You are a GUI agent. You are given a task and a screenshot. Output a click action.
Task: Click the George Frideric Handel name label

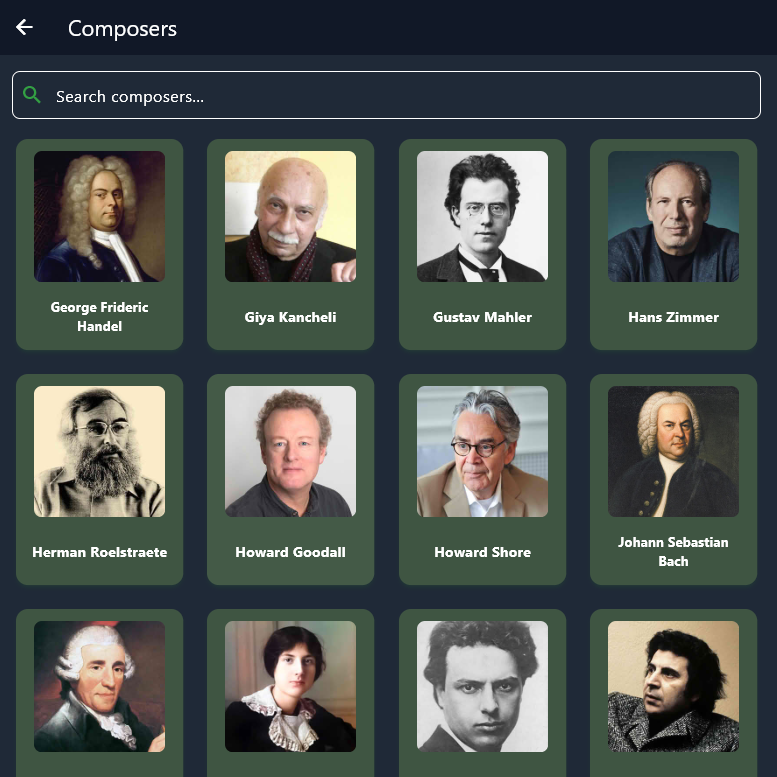[x=100, y=317]
